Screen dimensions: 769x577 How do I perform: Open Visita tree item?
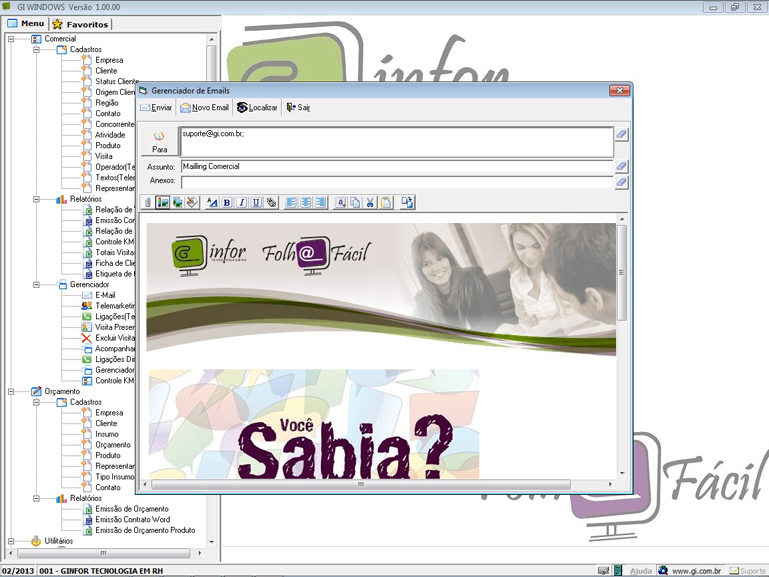(x=103, y=156)
